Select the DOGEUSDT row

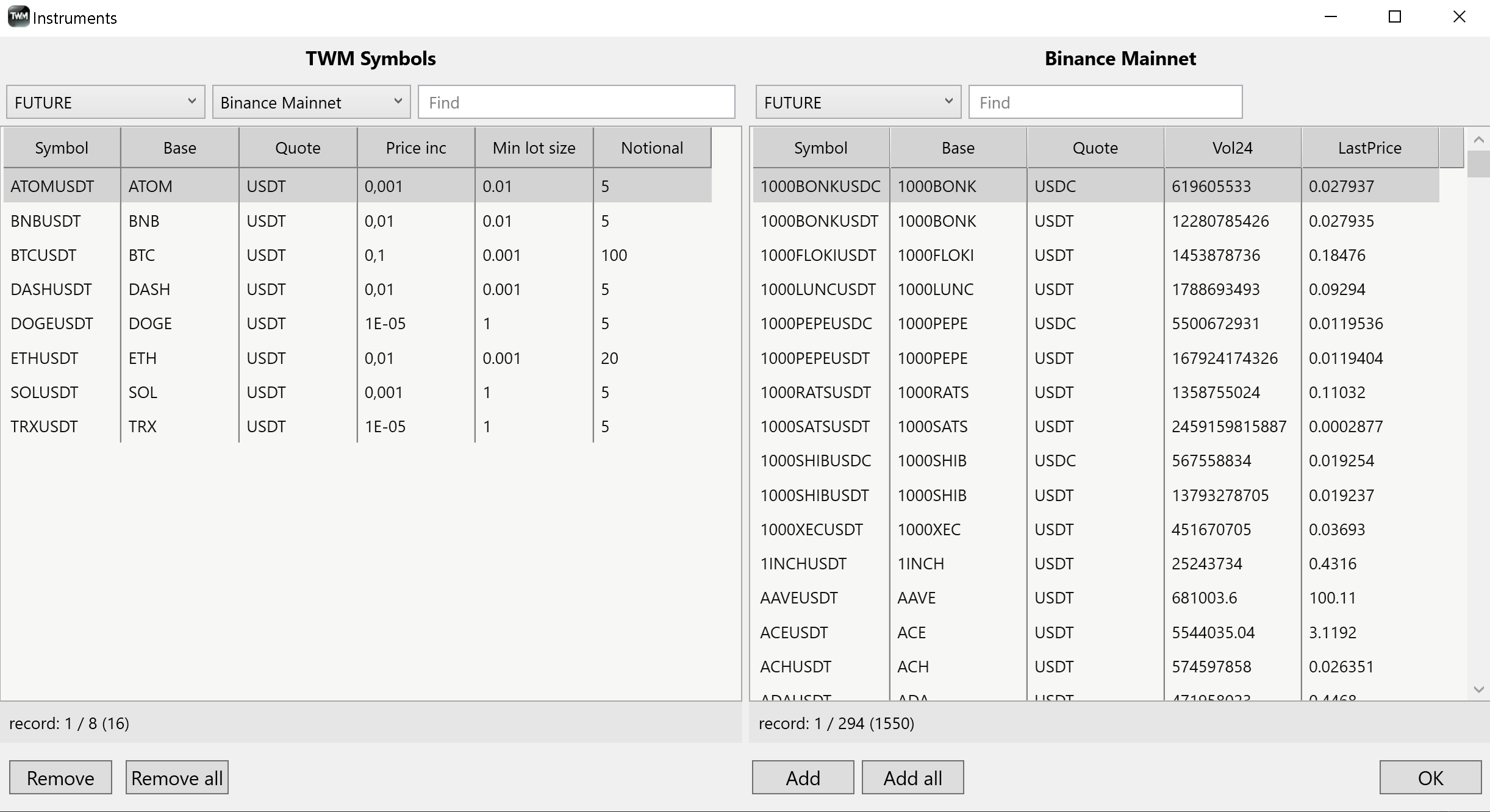click(357, 323)
